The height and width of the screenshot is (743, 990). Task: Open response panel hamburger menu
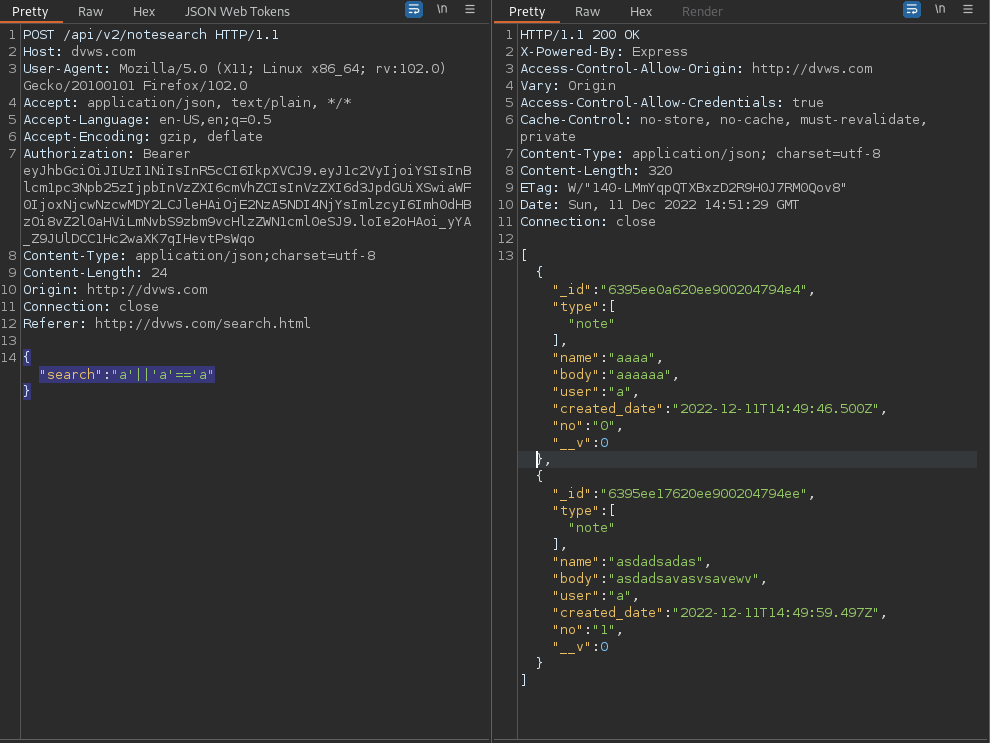coord(968,9)
